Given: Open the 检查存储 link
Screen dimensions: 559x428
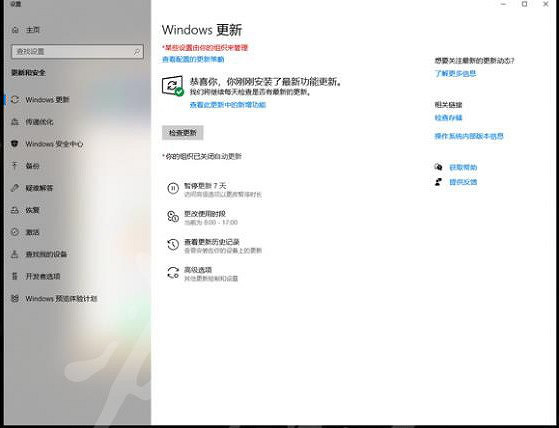Looking at the screenshot, I should point(448,118).
